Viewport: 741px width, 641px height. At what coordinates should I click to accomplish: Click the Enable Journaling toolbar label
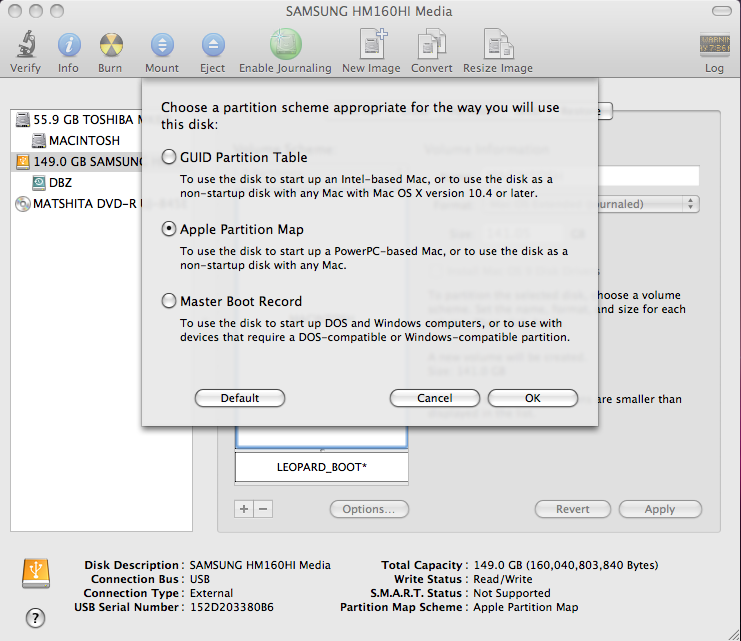pos(285,68)
